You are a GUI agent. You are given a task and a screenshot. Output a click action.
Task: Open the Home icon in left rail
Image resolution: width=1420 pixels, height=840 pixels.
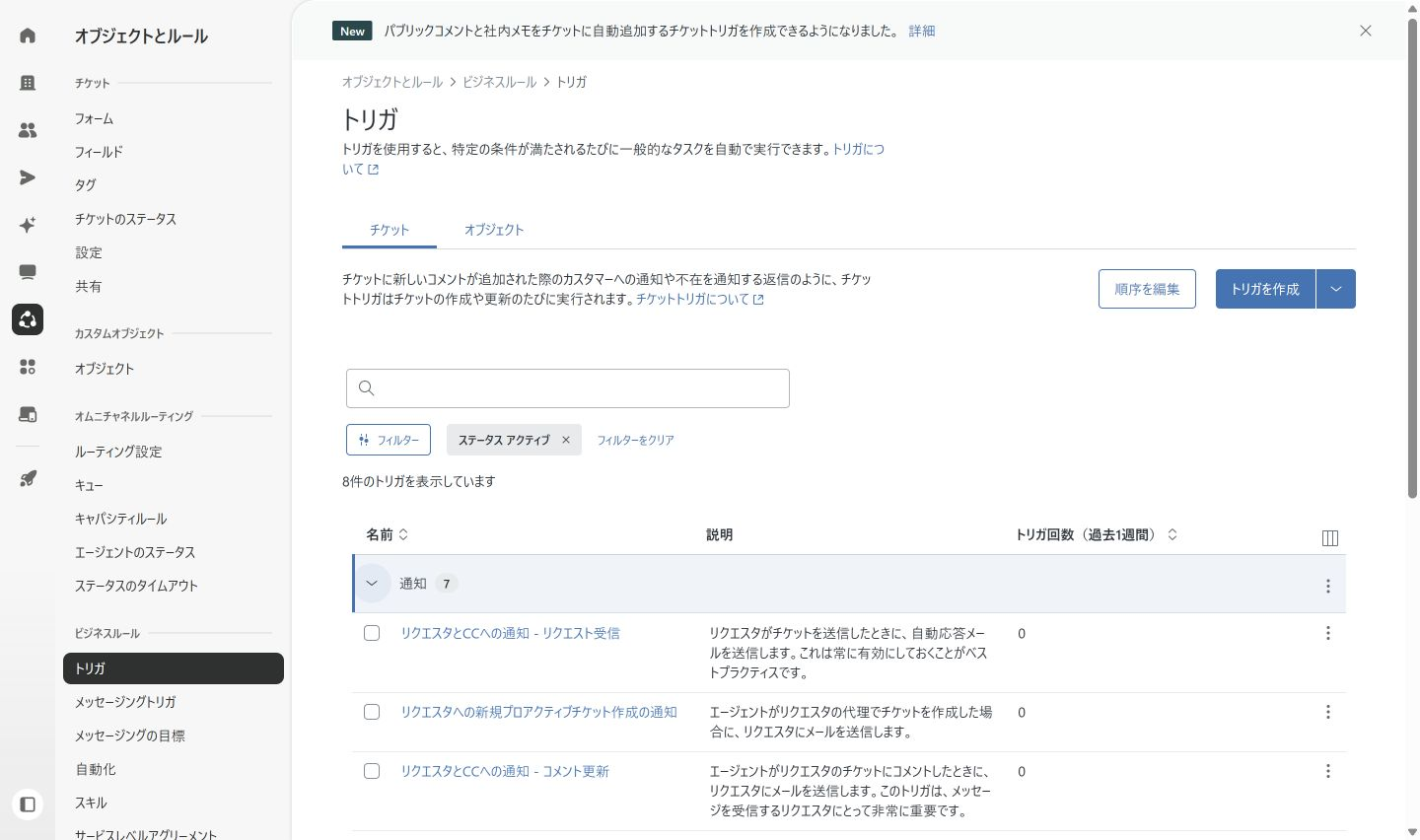point(28,35)
